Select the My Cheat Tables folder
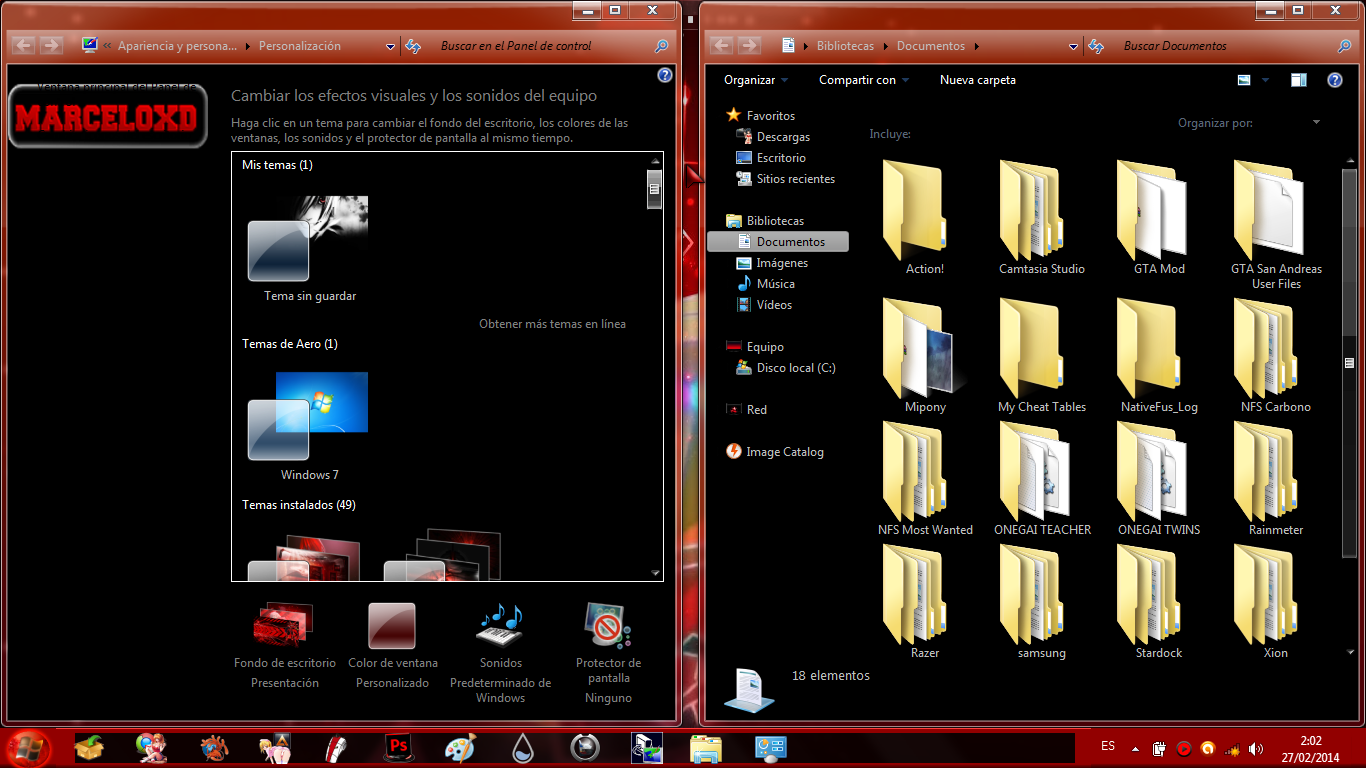This screenshot has height=768, width=1366. (x=1042, y=355)
